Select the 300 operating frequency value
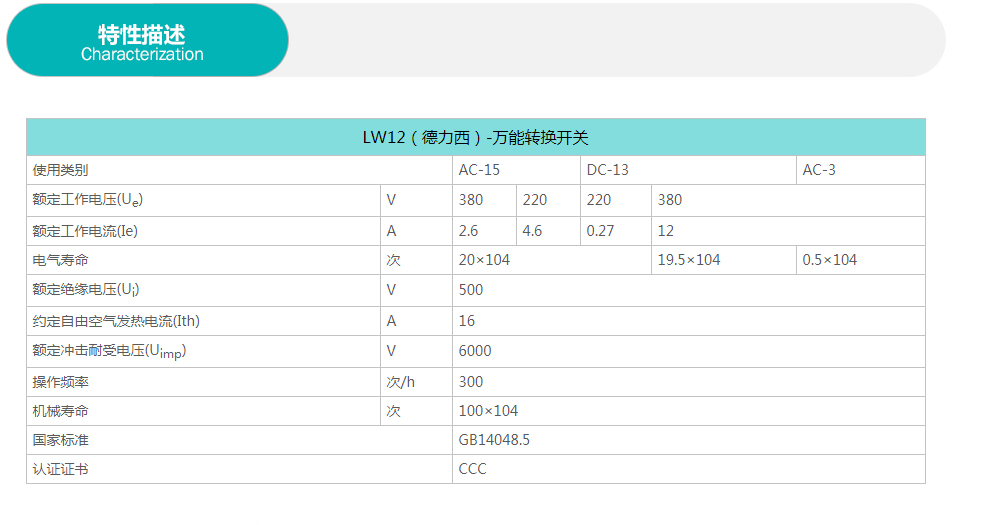Viewport: 990px width, 525px height. pos(471,382)
